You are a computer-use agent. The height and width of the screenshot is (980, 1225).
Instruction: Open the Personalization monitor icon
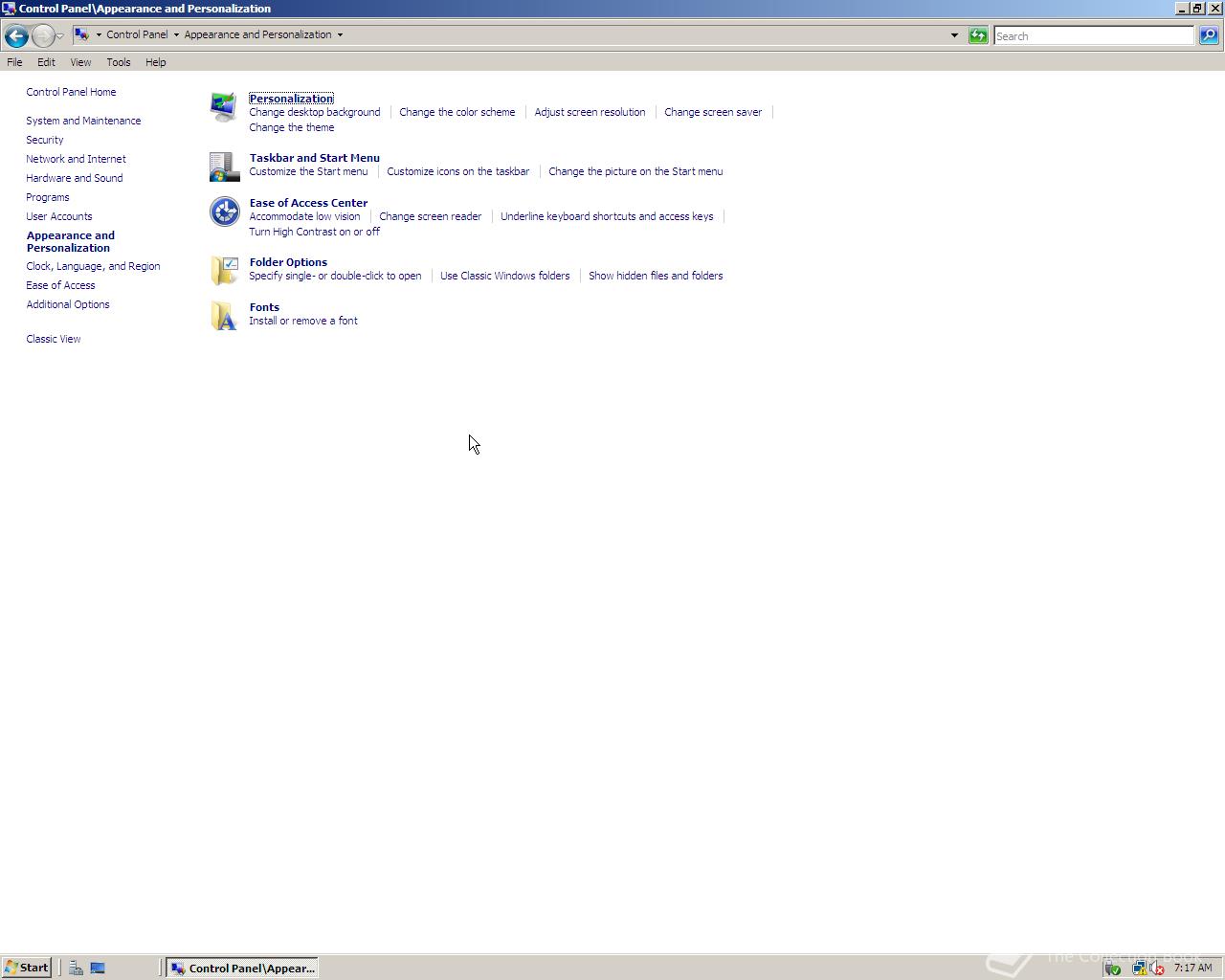(x=224, y=107)
